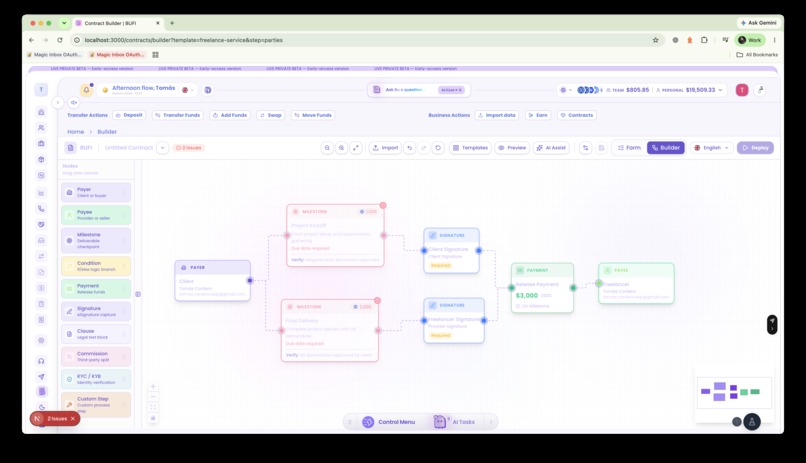The height and width of the screenshot is (463, 806).
Task: Click the zoom in magnifier icon
Action: coord(341,147)
